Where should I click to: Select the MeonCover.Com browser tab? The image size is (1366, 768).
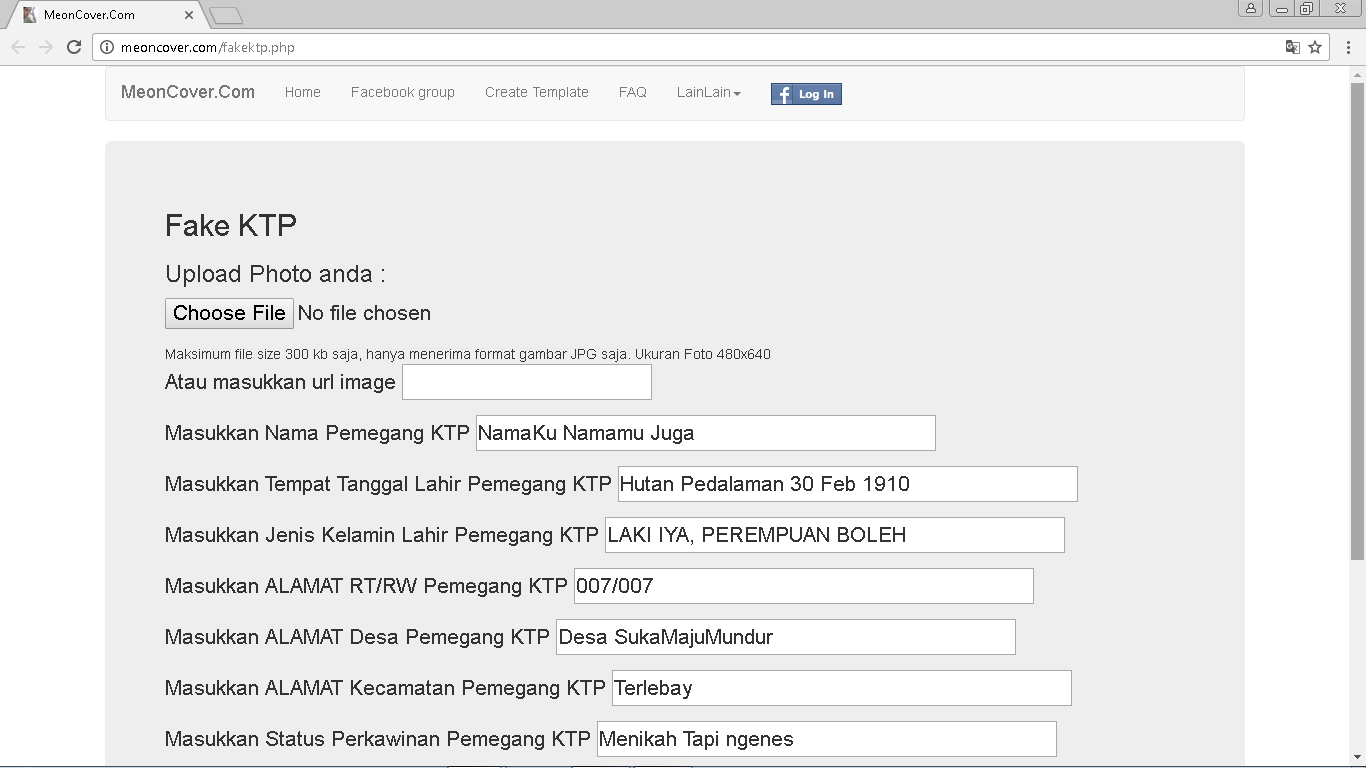100,15
